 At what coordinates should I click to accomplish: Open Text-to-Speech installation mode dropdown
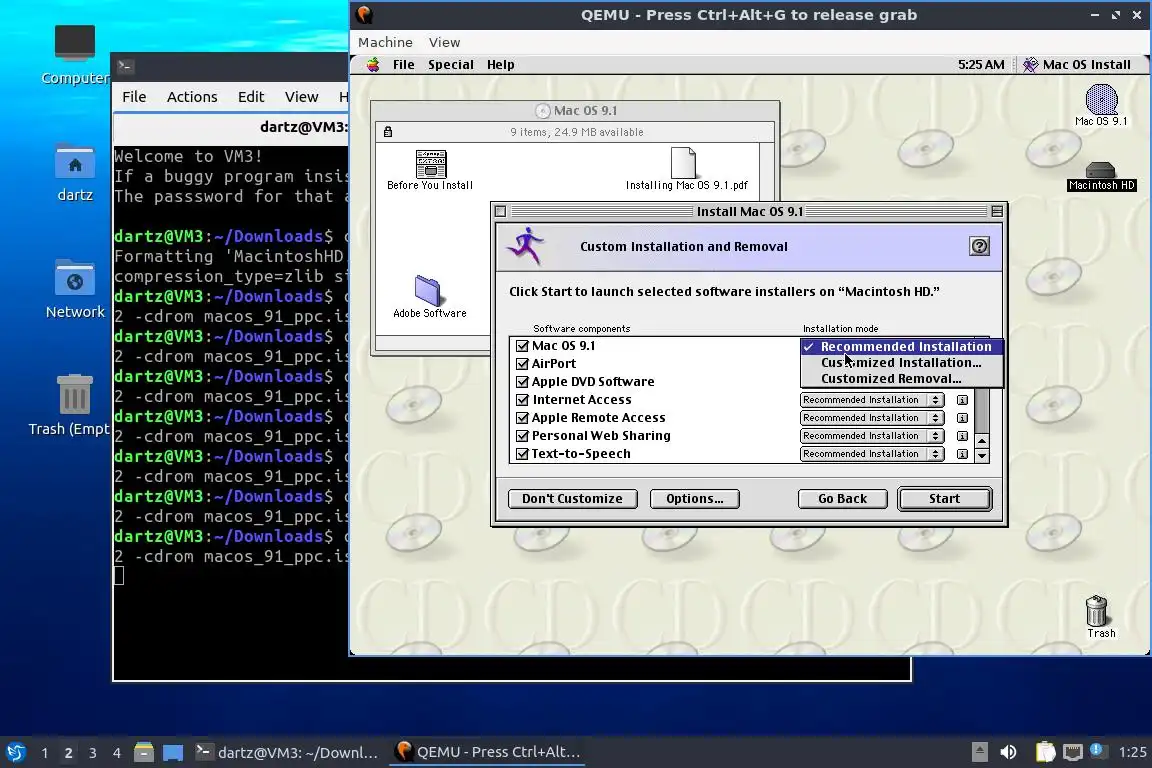pyautogui.click(x=871, y=454)
